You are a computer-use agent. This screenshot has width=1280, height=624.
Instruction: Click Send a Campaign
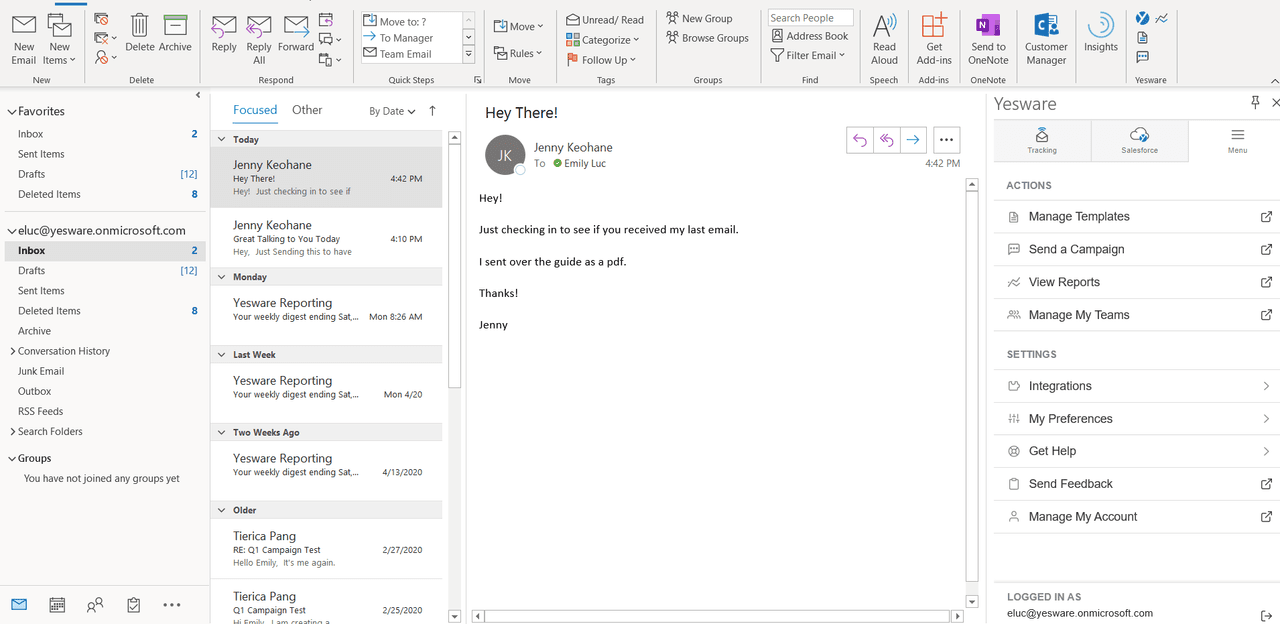click(x=1137, y=250)
